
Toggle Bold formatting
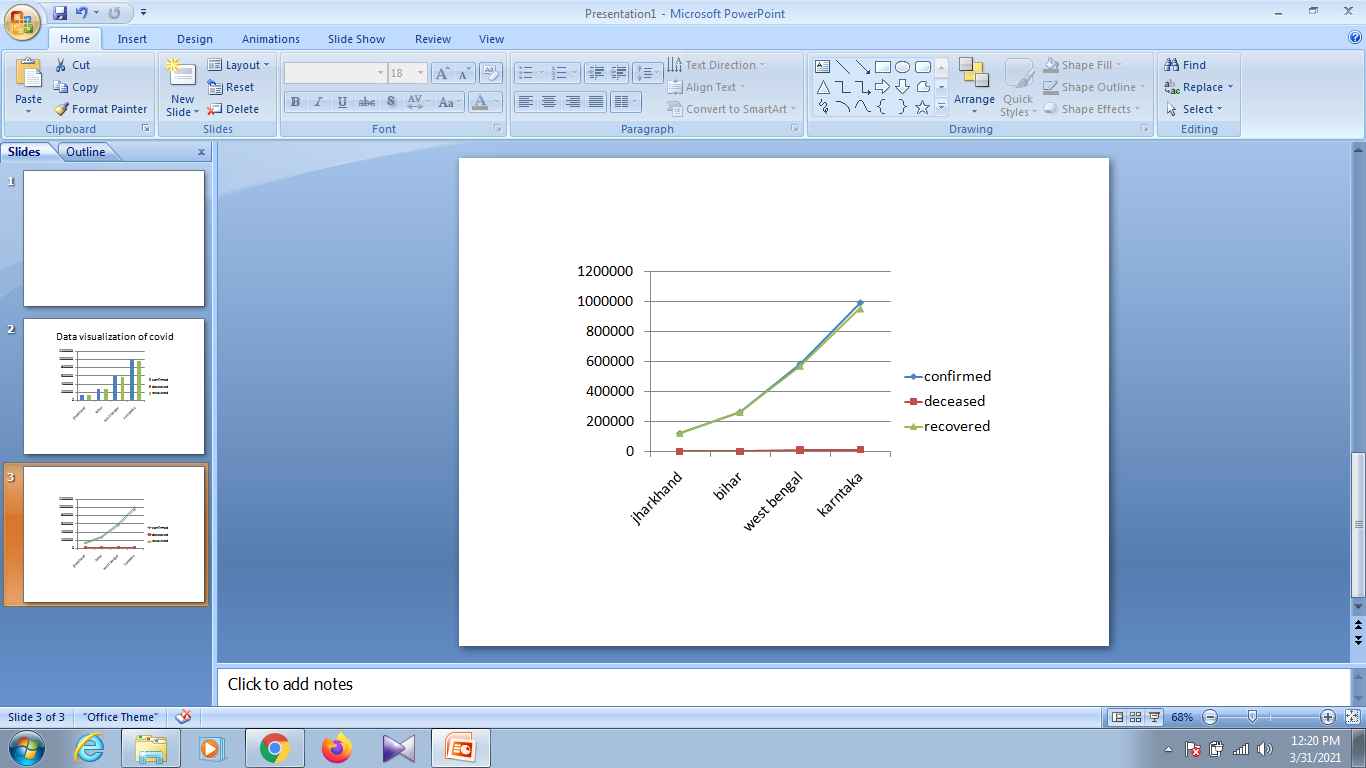[x=295, y=102]
